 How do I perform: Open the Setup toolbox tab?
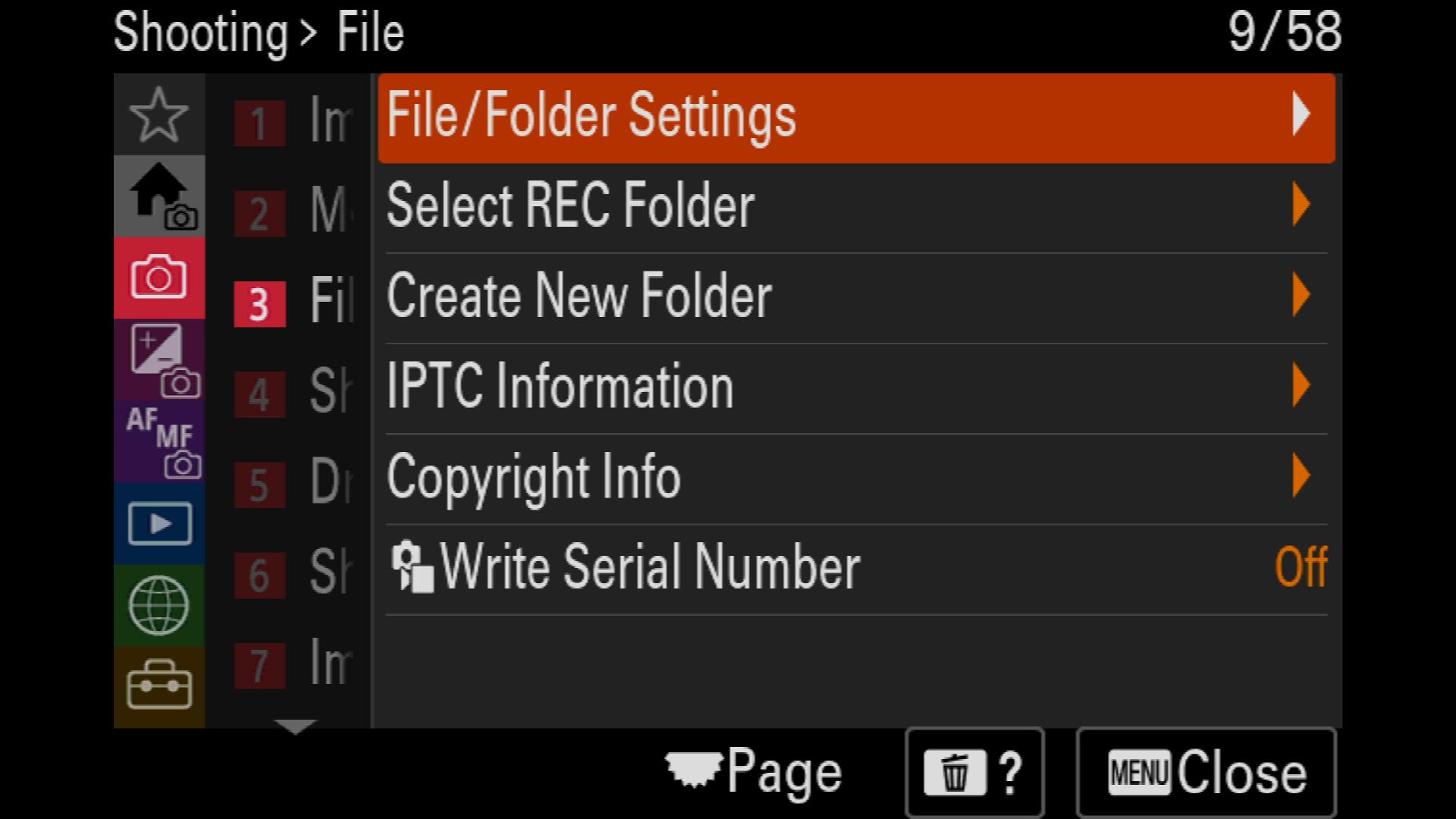159,687
